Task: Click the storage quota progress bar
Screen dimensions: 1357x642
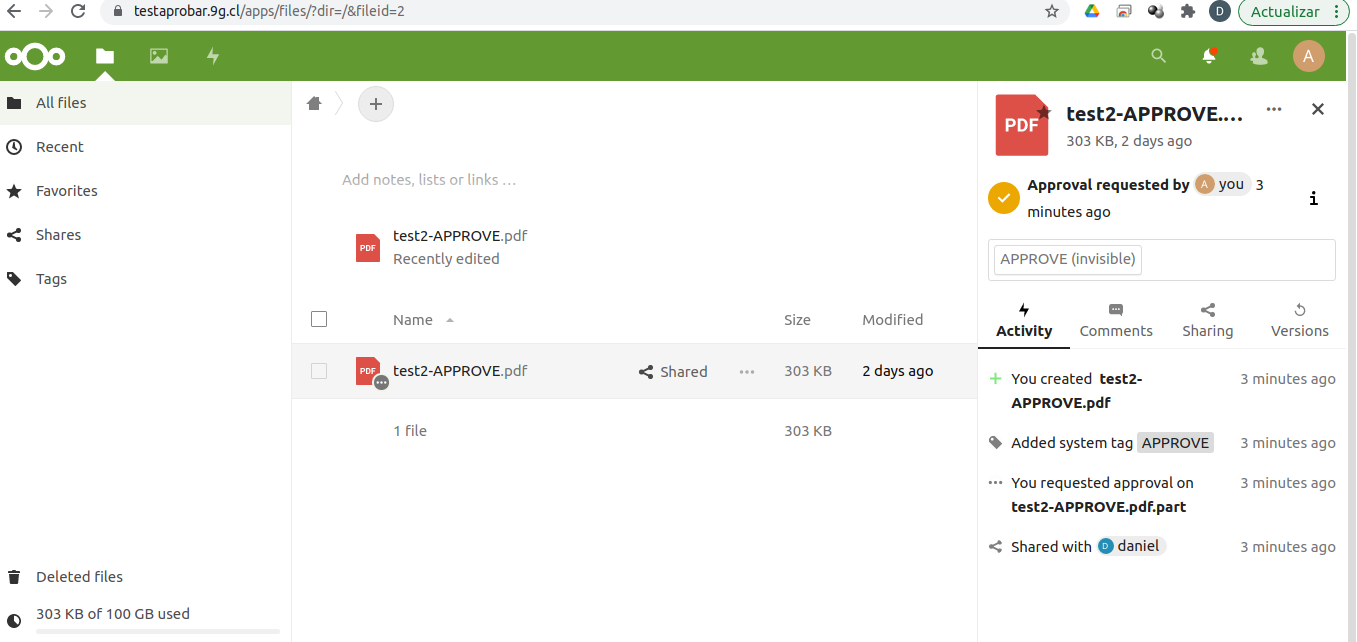Action: (x=157, y=630)
